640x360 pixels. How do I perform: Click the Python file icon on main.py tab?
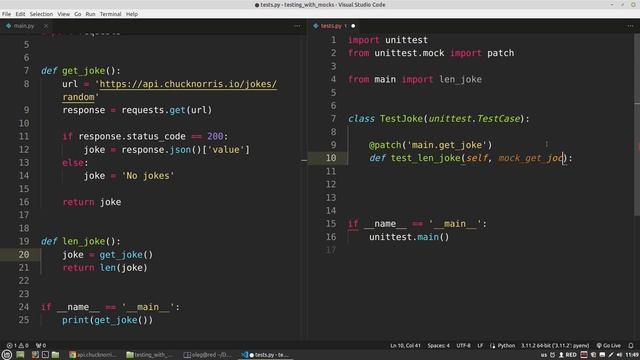(x=8, y=26)
